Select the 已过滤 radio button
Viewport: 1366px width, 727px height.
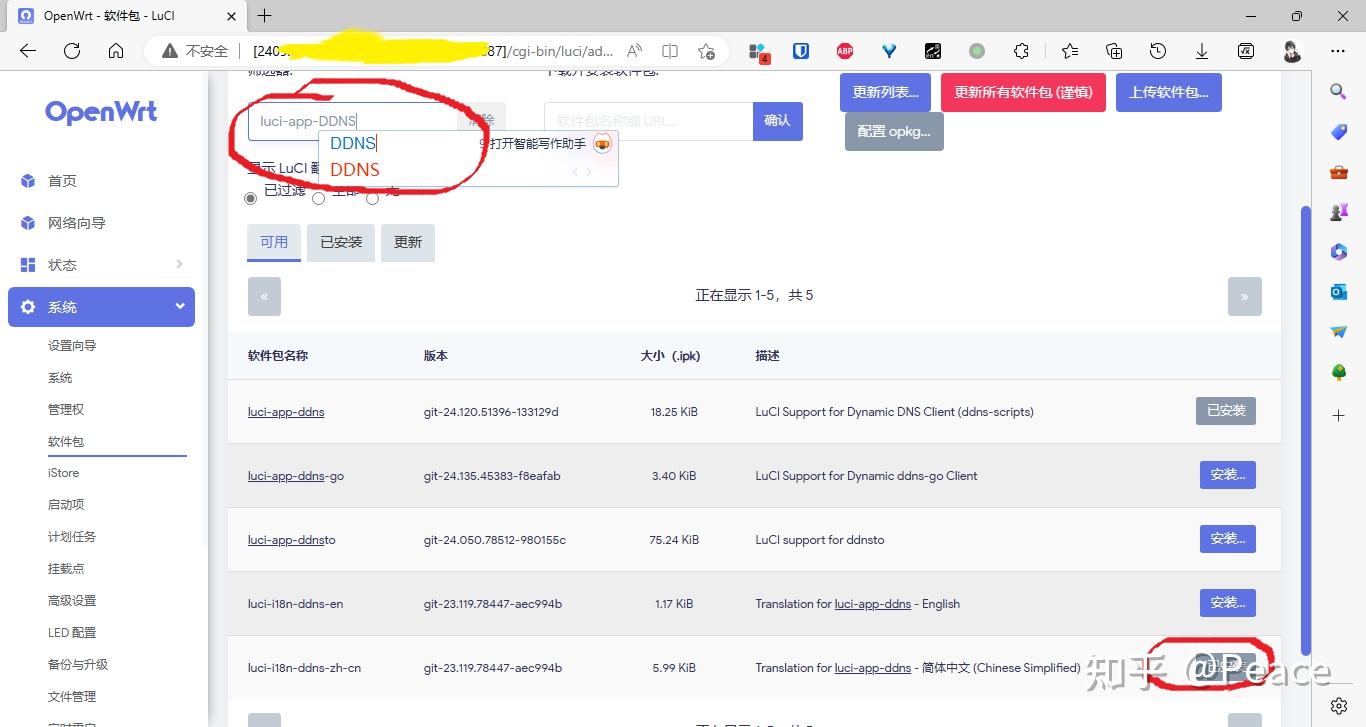pyautogui.click(x=250, y=198)
